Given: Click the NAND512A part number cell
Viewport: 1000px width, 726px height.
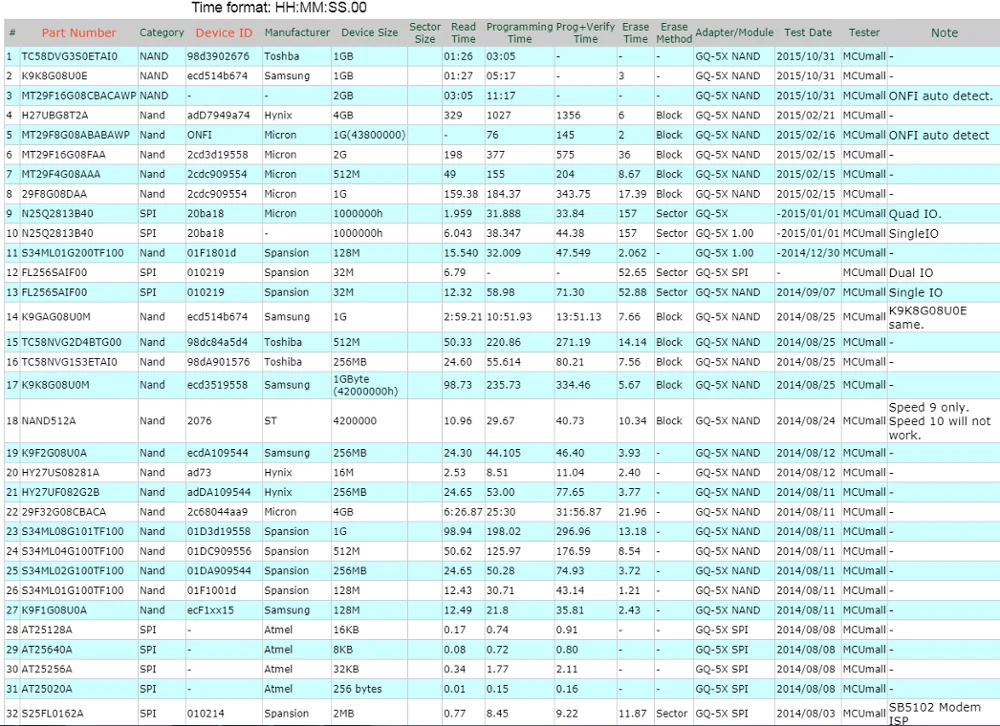Looking at the screenshot, I should point(48,421).
